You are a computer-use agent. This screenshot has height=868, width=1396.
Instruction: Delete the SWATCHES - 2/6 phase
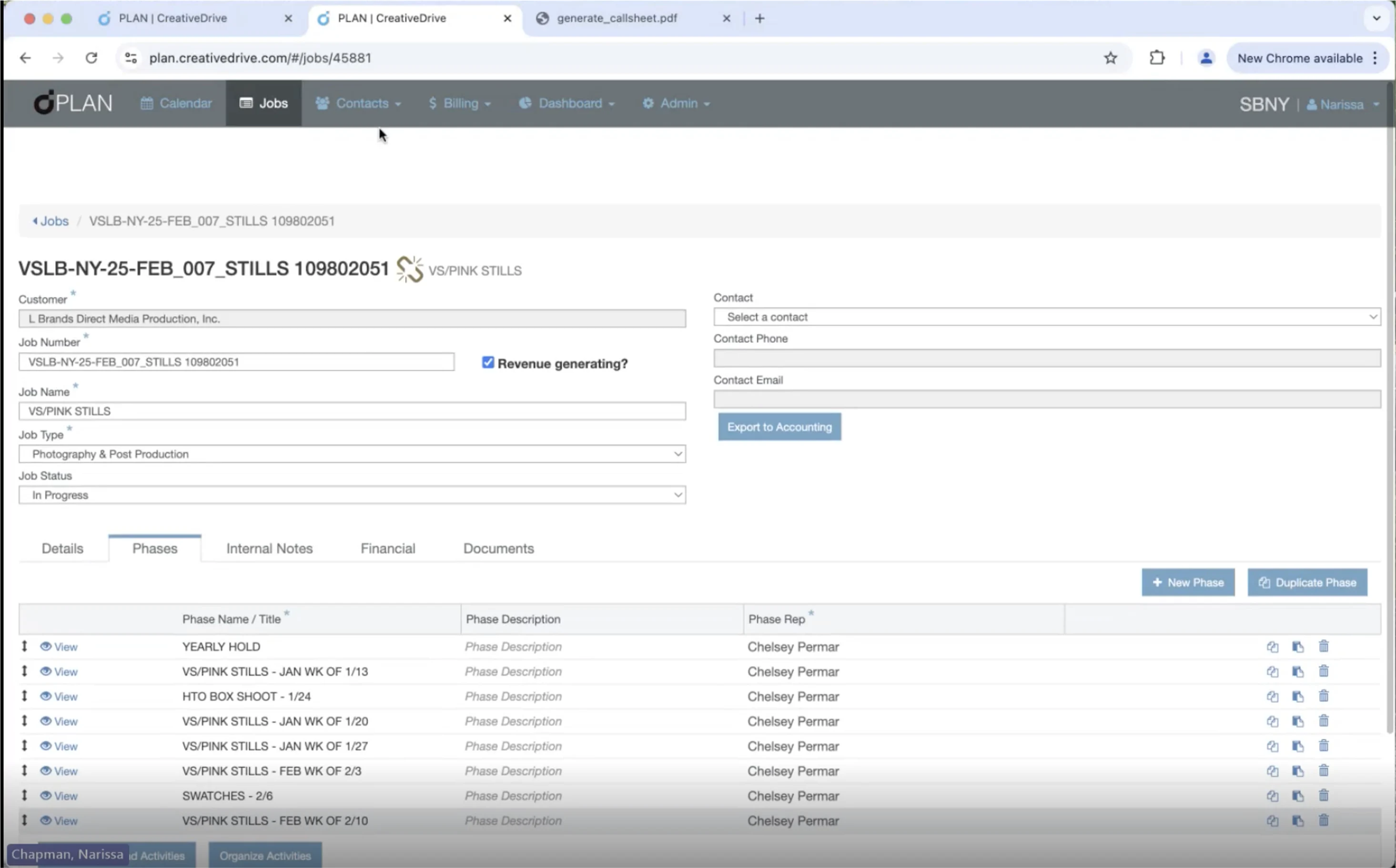pos(1323,795)
